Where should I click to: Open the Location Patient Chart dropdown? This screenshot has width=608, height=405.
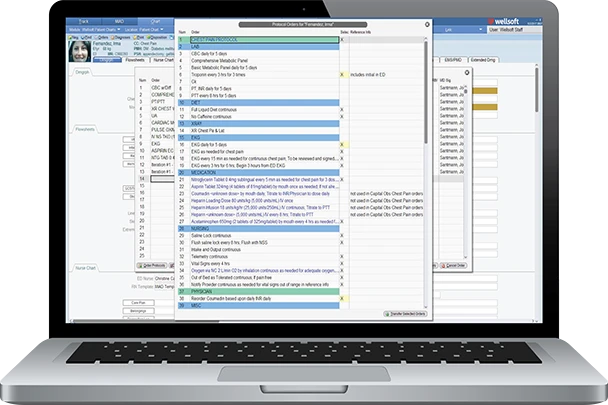pyautogui.click(x=143, y=30)
